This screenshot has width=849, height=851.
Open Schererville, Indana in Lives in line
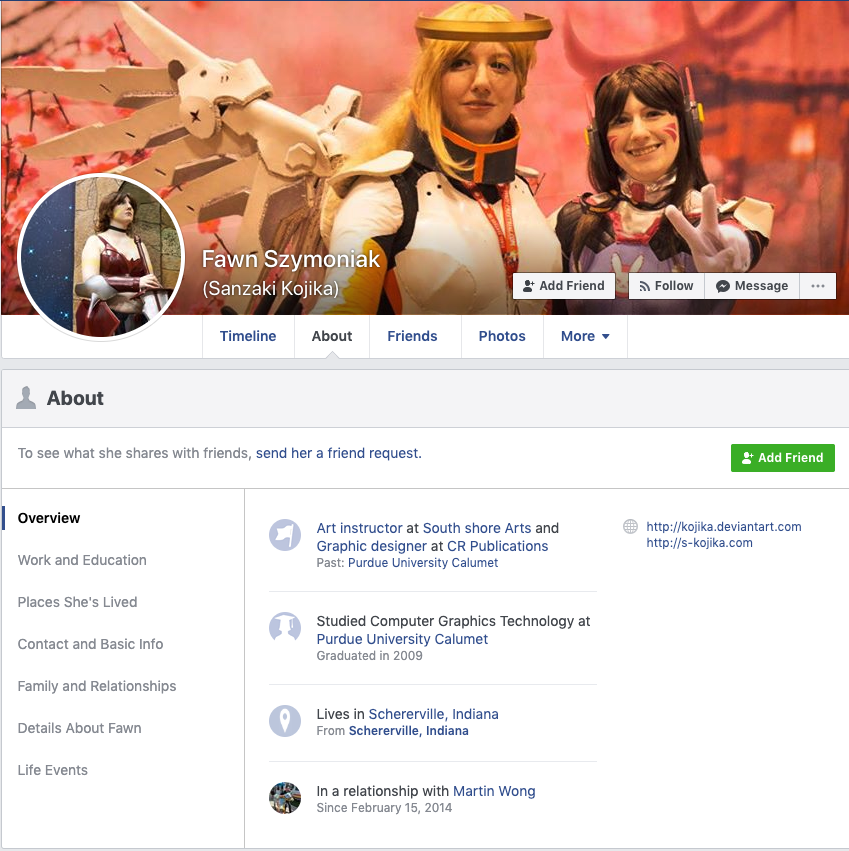click(x=434, y=714)
